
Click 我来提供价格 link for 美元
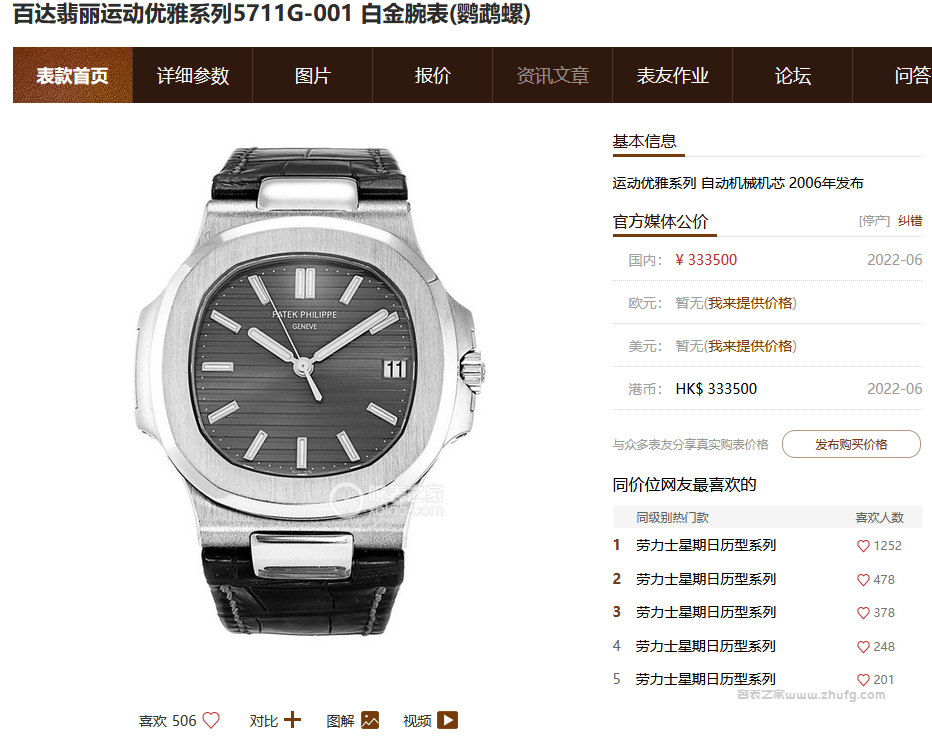coord(750,346)
